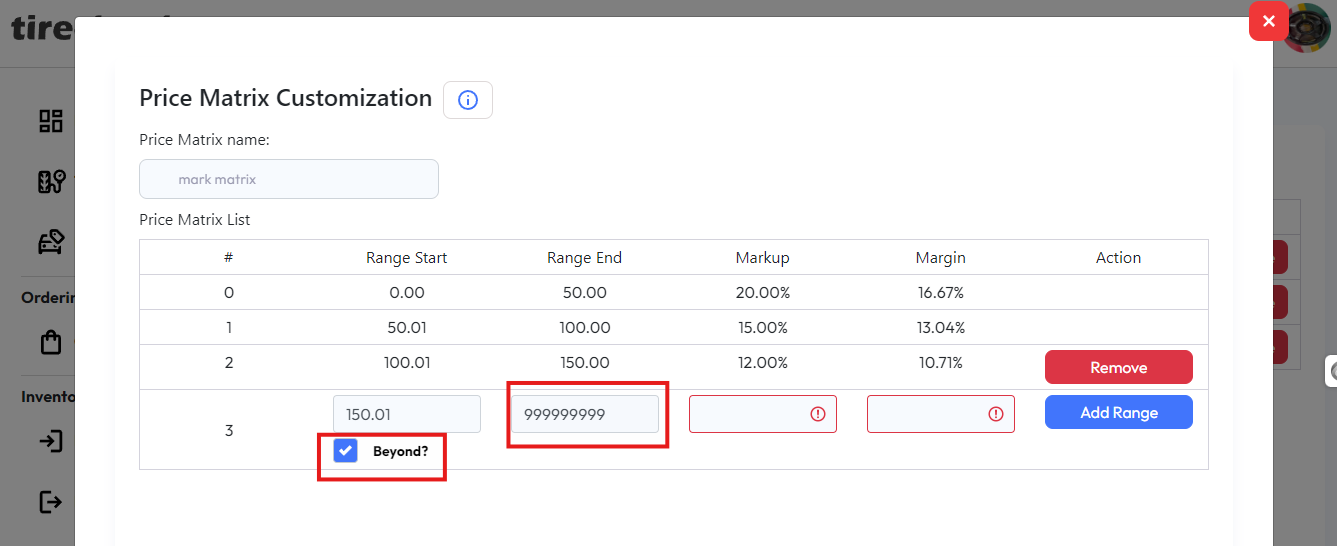Click the info icon beside Price Matrix Customization
Viewport: 1337px width, 546px height.
468,100
